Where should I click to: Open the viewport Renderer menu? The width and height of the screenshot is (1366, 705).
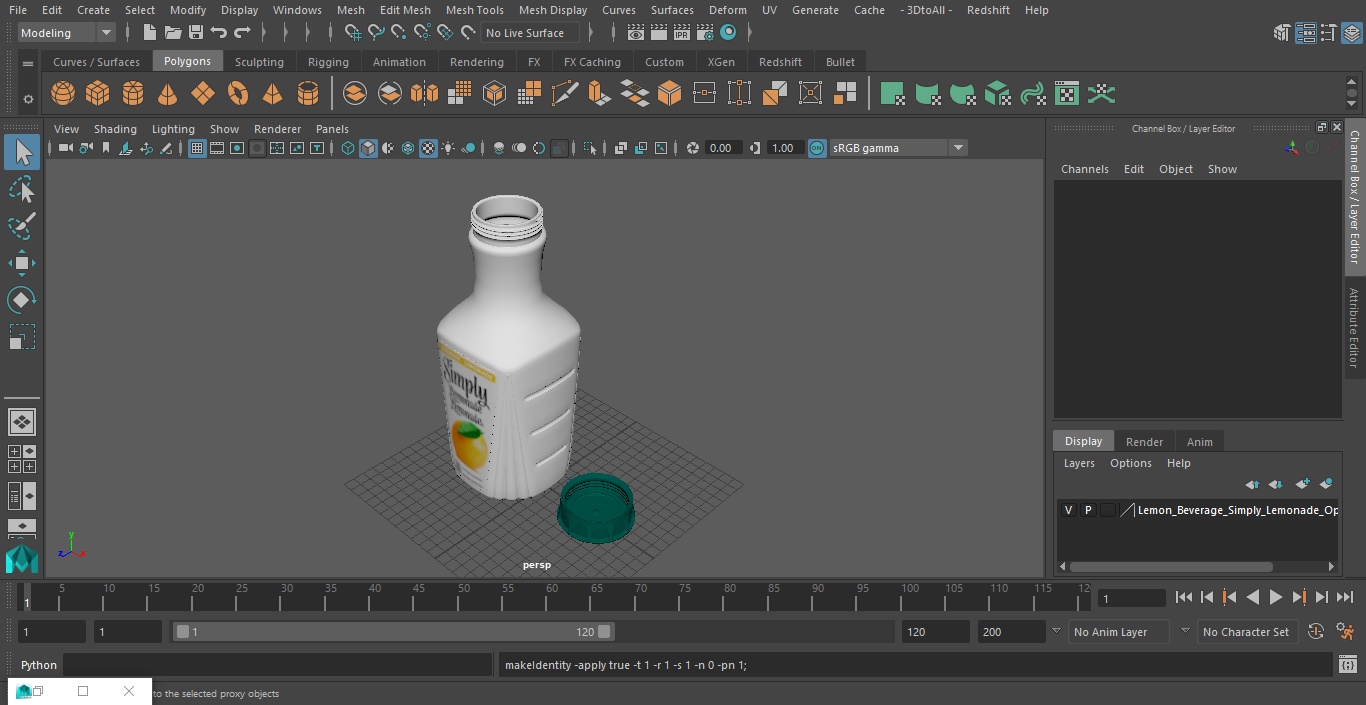277,129
